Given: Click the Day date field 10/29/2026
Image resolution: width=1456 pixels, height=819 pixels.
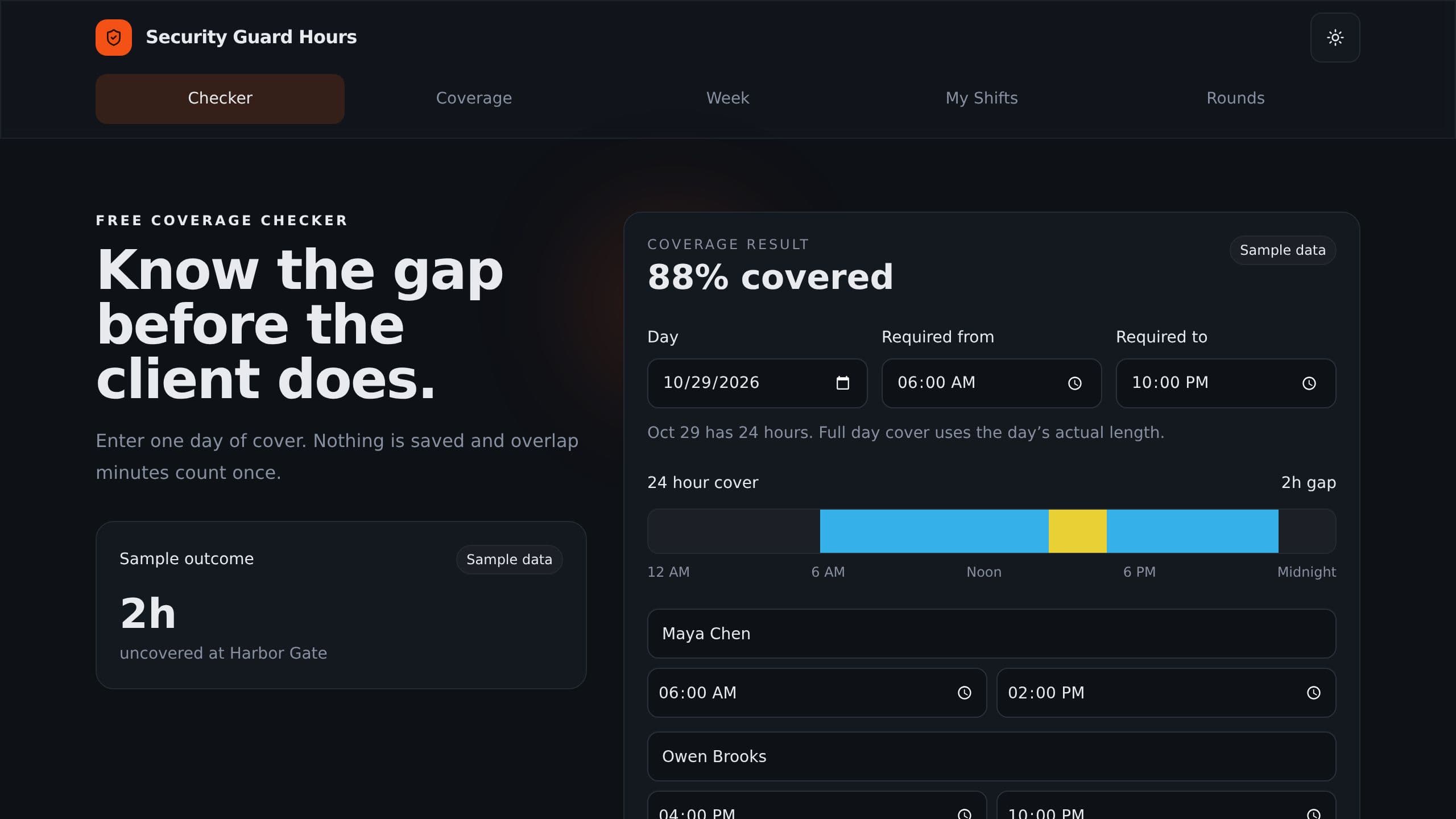Looking at the screenshot, I should pos(757,383).
